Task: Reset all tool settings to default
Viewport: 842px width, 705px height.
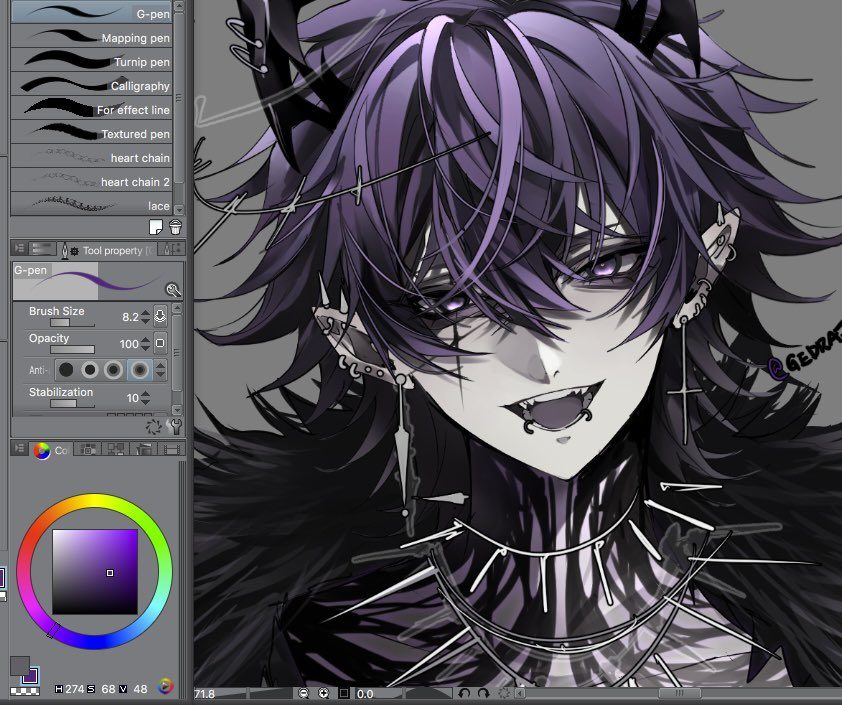Action: pyautogui.click(x=154, y=427)
